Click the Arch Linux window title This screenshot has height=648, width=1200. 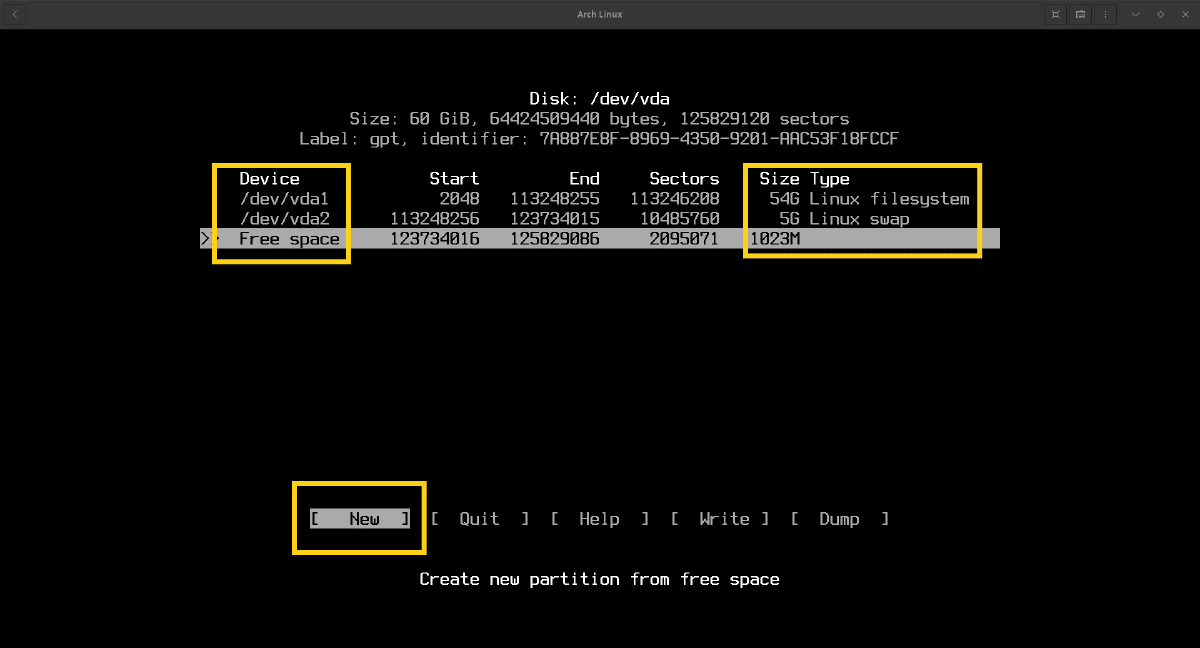pyautogui.click(x=600, y=14)
